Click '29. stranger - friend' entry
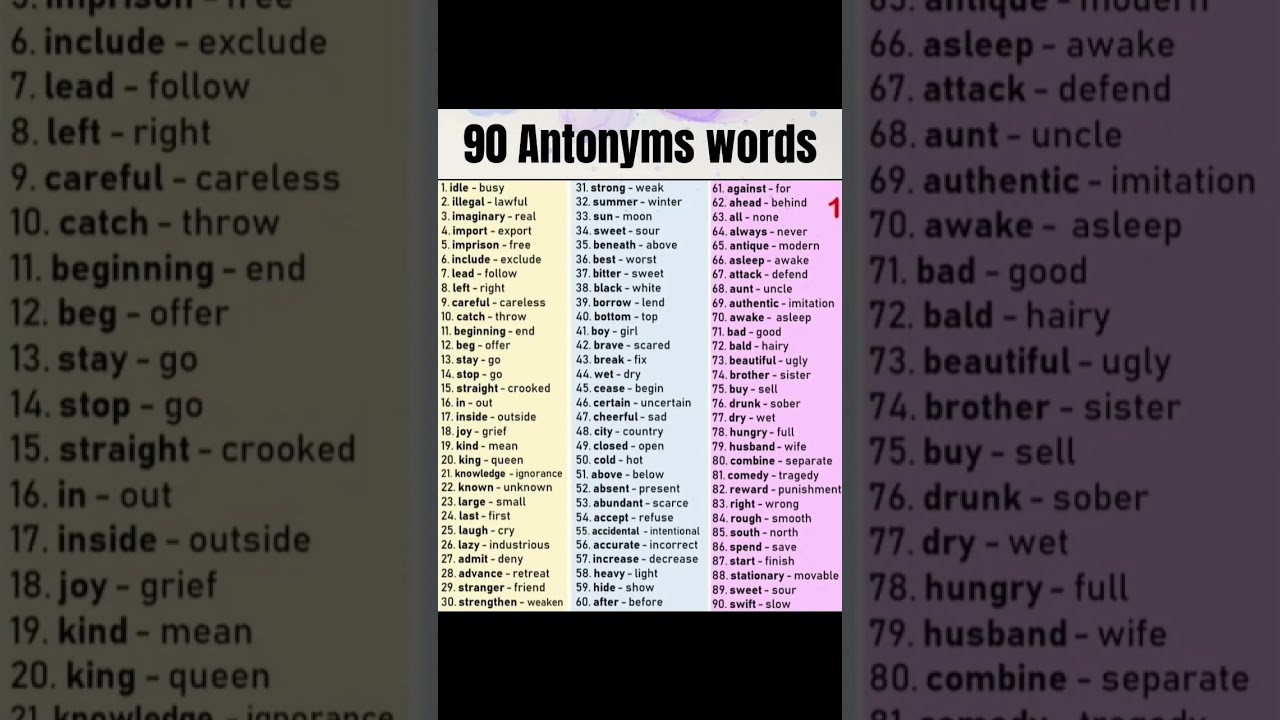The height and width of the screenshot is (720, 1280). [493, 588]
